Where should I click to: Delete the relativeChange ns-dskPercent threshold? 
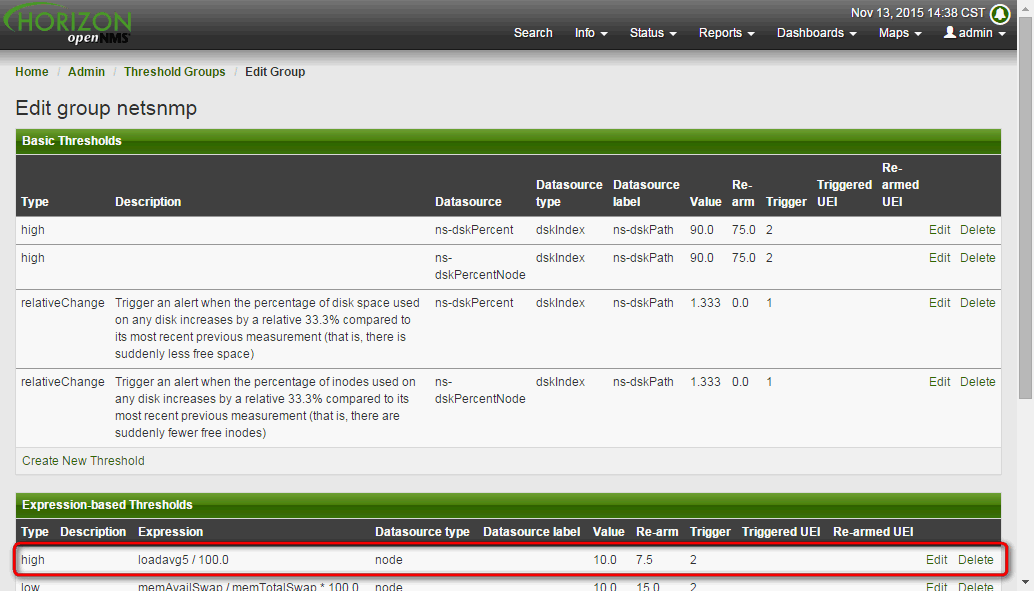click(x=977, y=302)
